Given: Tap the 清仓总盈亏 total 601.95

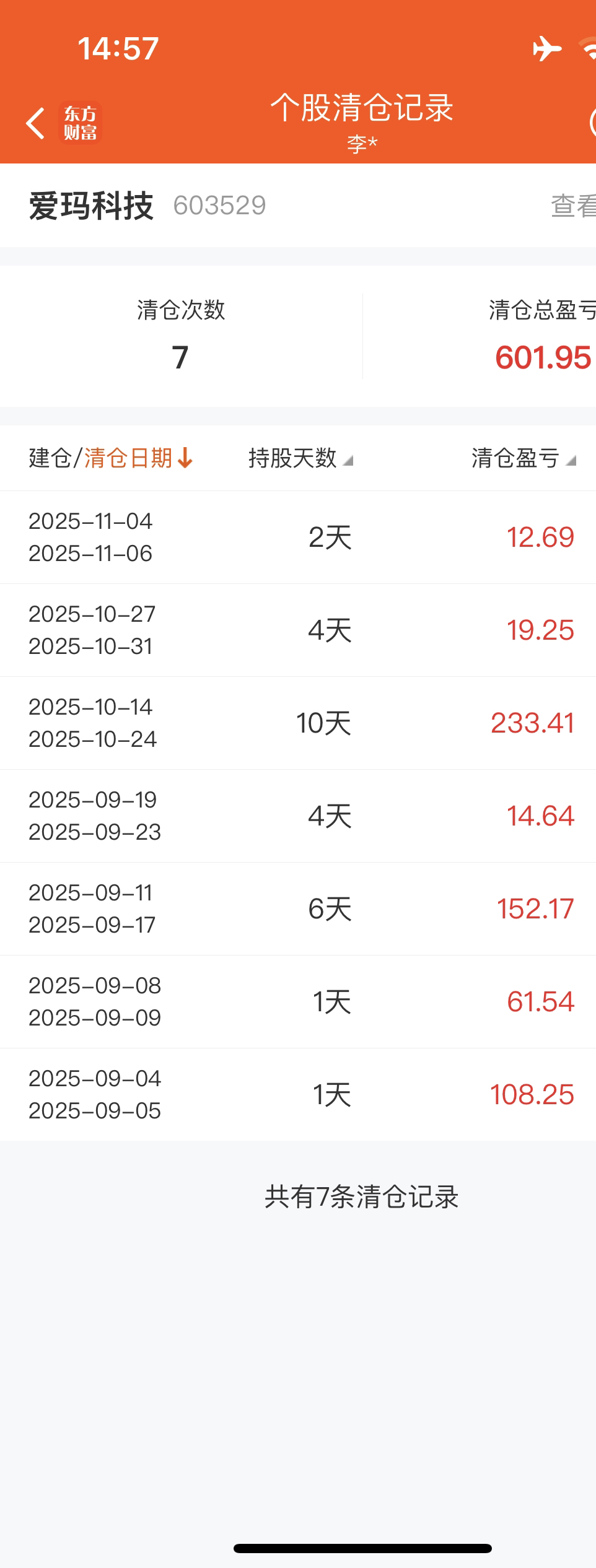Looking at the screenshot, I should (x=543, y=357).
